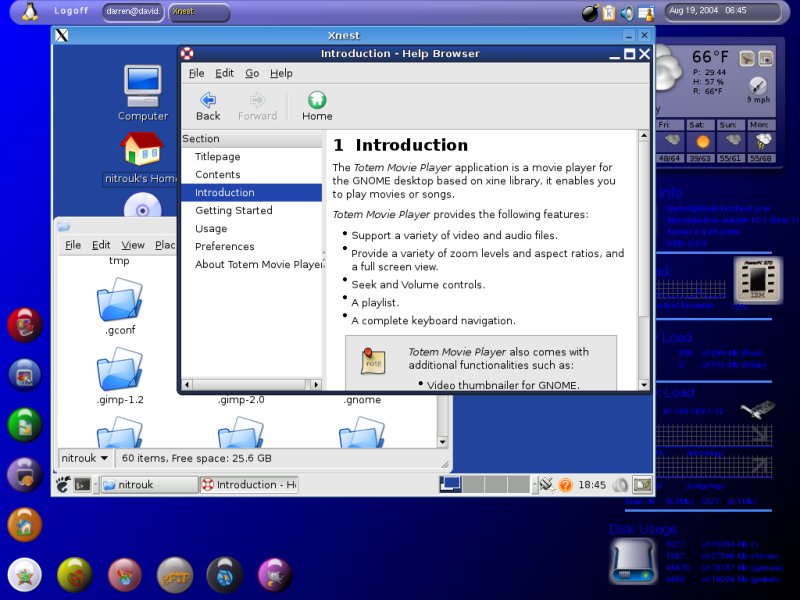This screenshot has width=800, height=600.
Task: Open the .gconf folder
Action: pos(119,300)
